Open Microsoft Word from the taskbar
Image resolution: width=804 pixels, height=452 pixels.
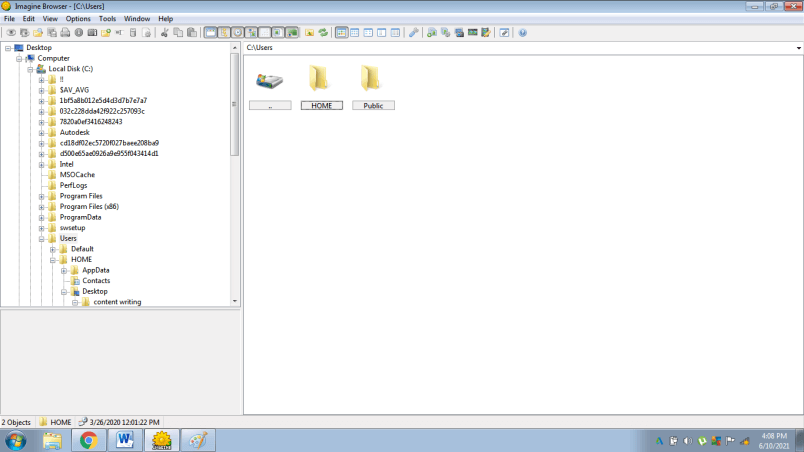(125, 440)
